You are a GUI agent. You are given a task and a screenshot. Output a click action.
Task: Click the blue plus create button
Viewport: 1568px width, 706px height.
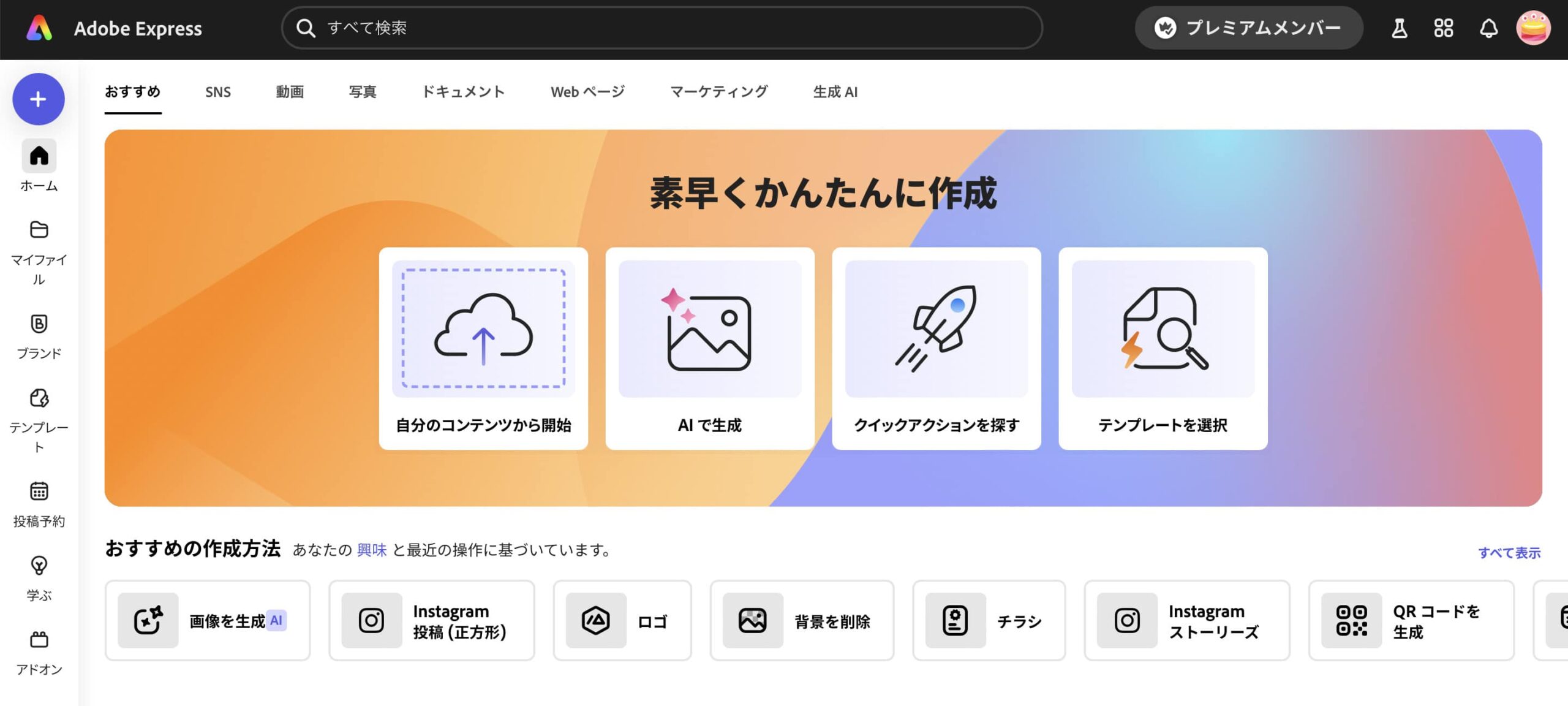tap(39, 99)
